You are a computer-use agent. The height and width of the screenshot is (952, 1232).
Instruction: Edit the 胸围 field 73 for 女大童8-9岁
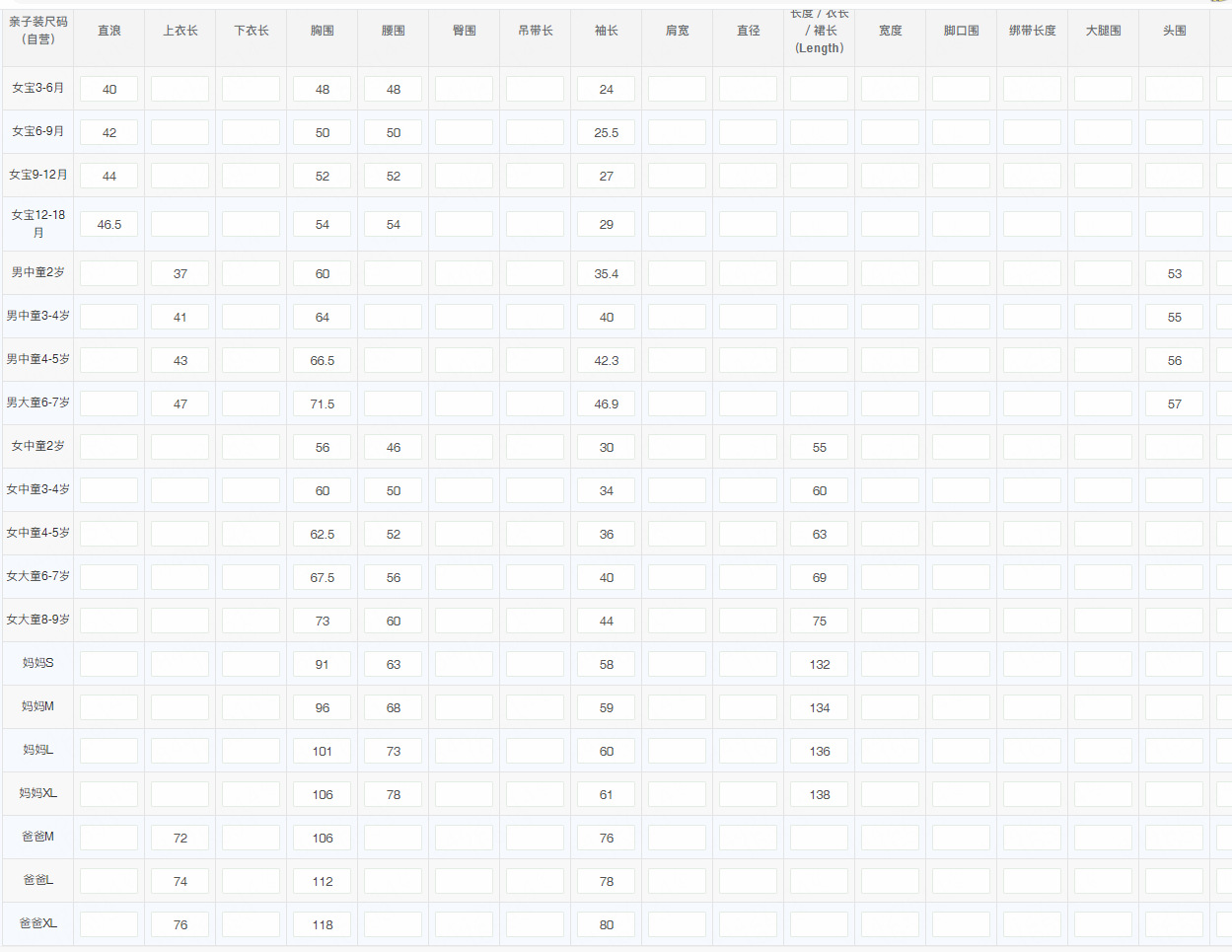323,621
